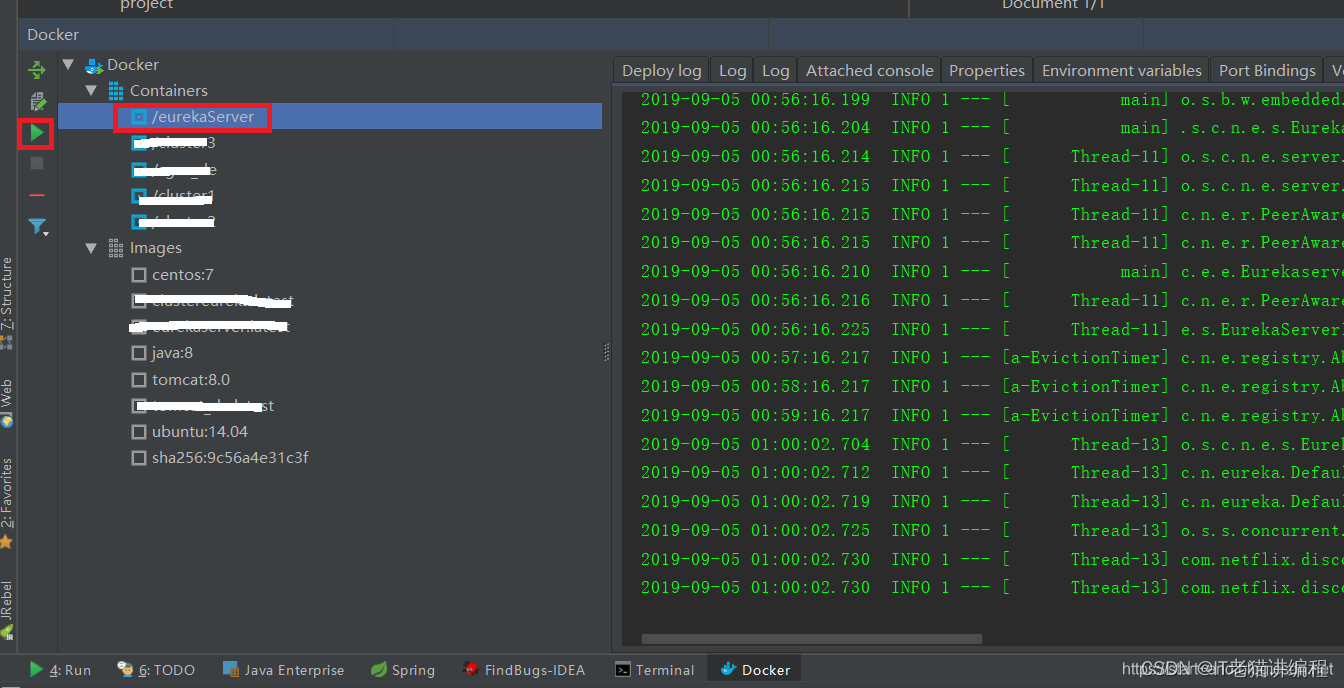
Task: Select the /eurekaServer container name
Action: click(203, 117)
